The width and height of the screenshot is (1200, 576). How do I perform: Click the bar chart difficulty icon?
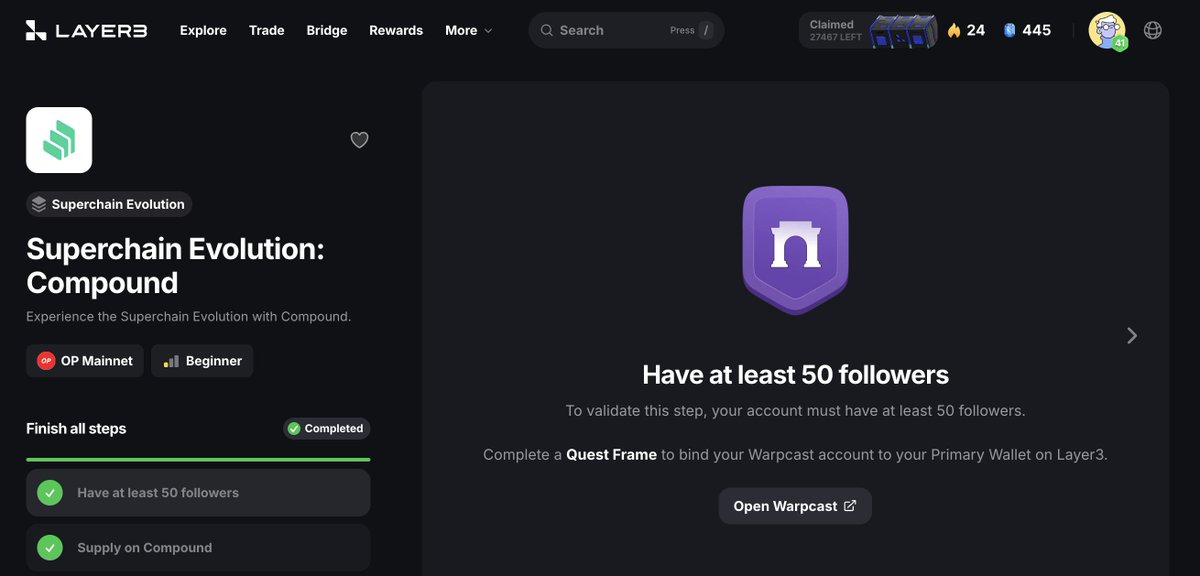(x=171, y=361)
